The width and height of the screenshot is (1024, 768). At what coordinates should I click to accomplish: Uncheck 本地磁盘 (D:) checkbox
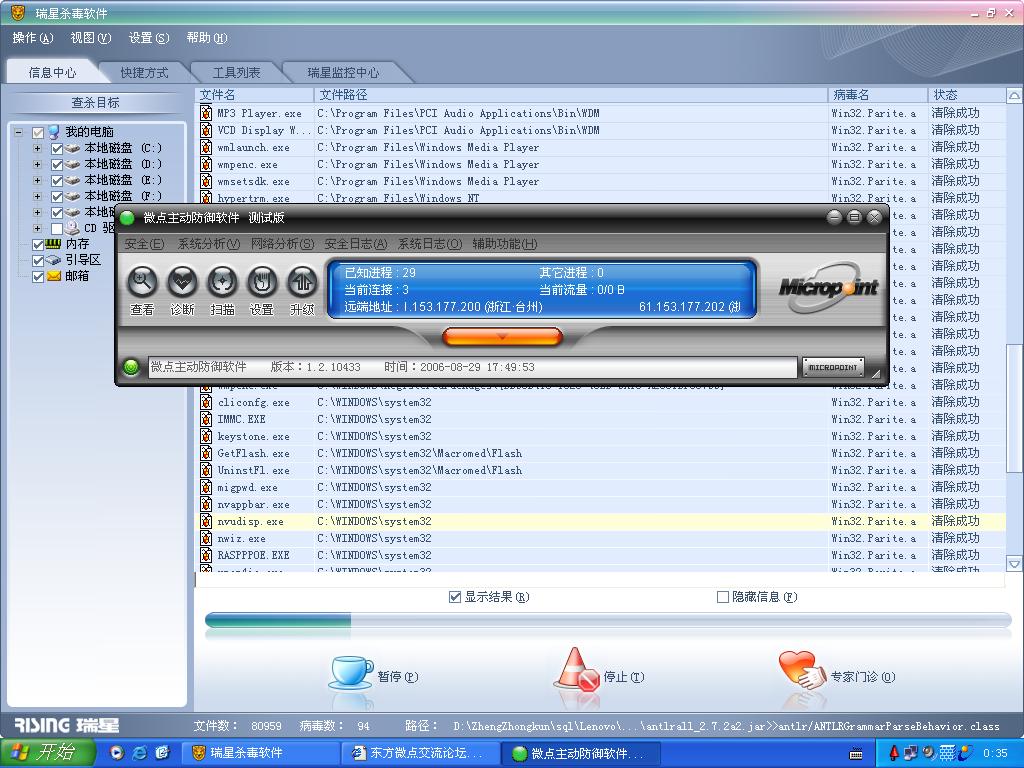57,165
